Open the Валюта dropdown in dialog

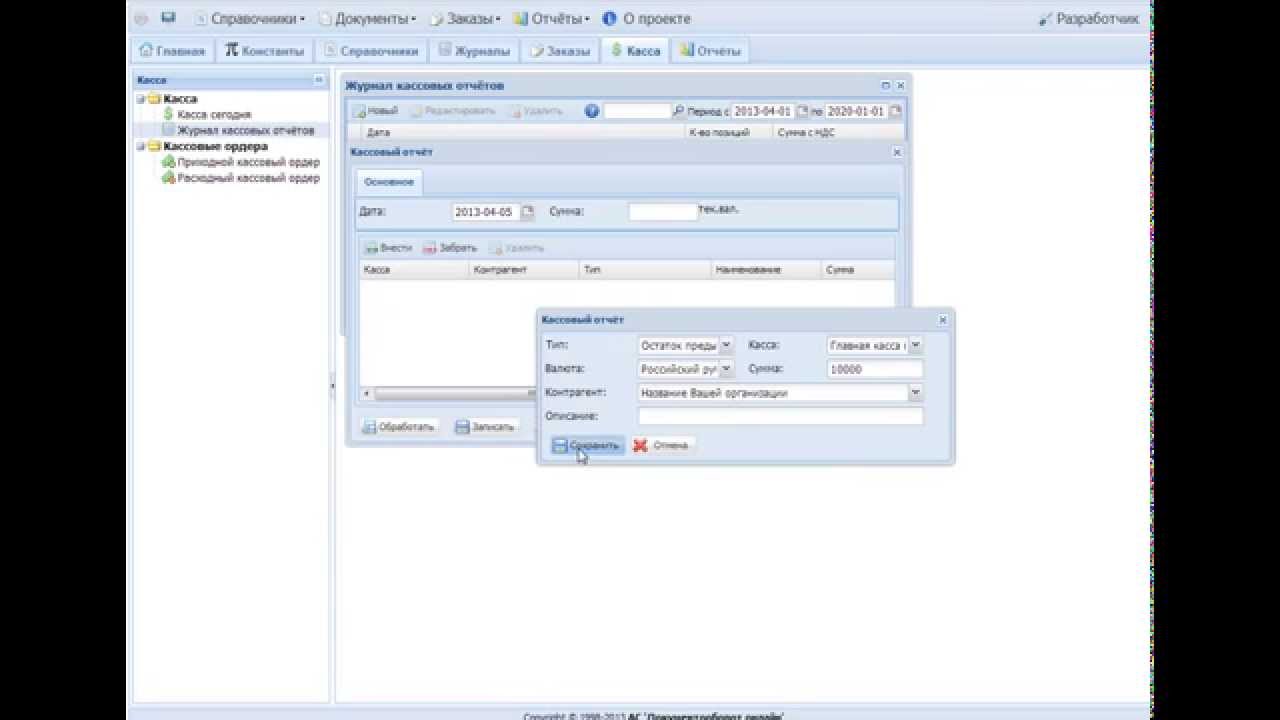click(x=727, y=369)
